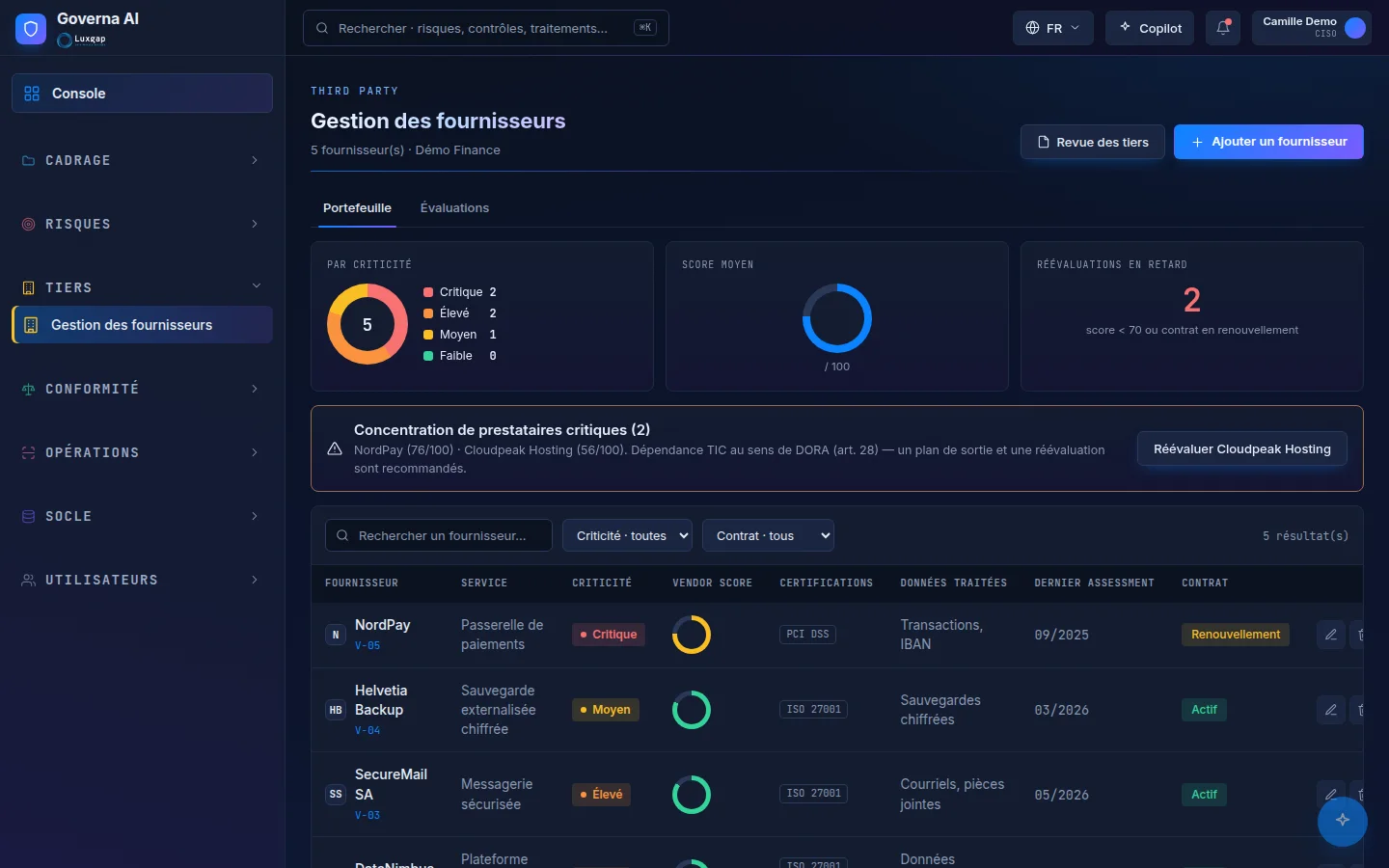Select 'Gestion des fournisseurs' in the sidebar
The image size is (1389, 868).
(142, 325)
